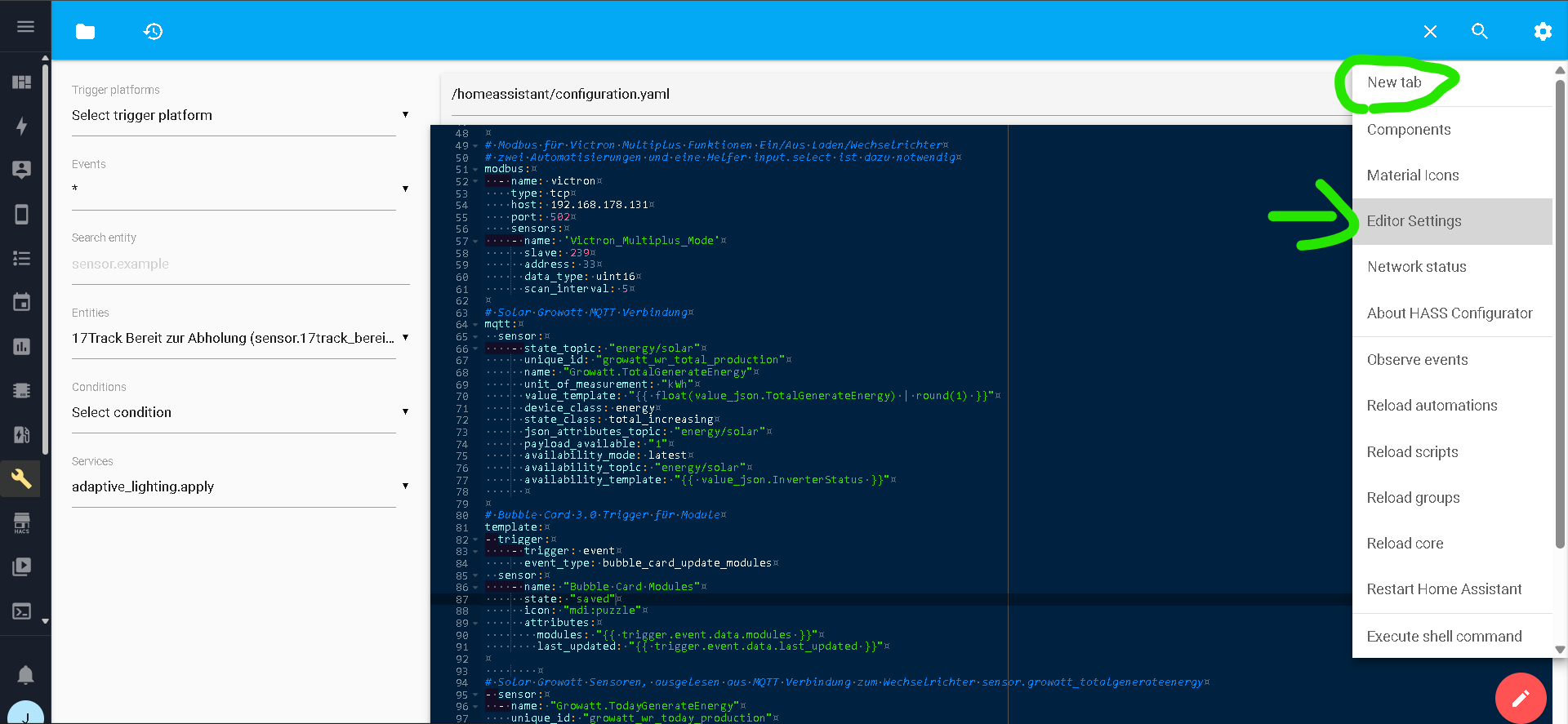Show notifications via the bell icon
1568x724 pixels.
pos(25,675)
